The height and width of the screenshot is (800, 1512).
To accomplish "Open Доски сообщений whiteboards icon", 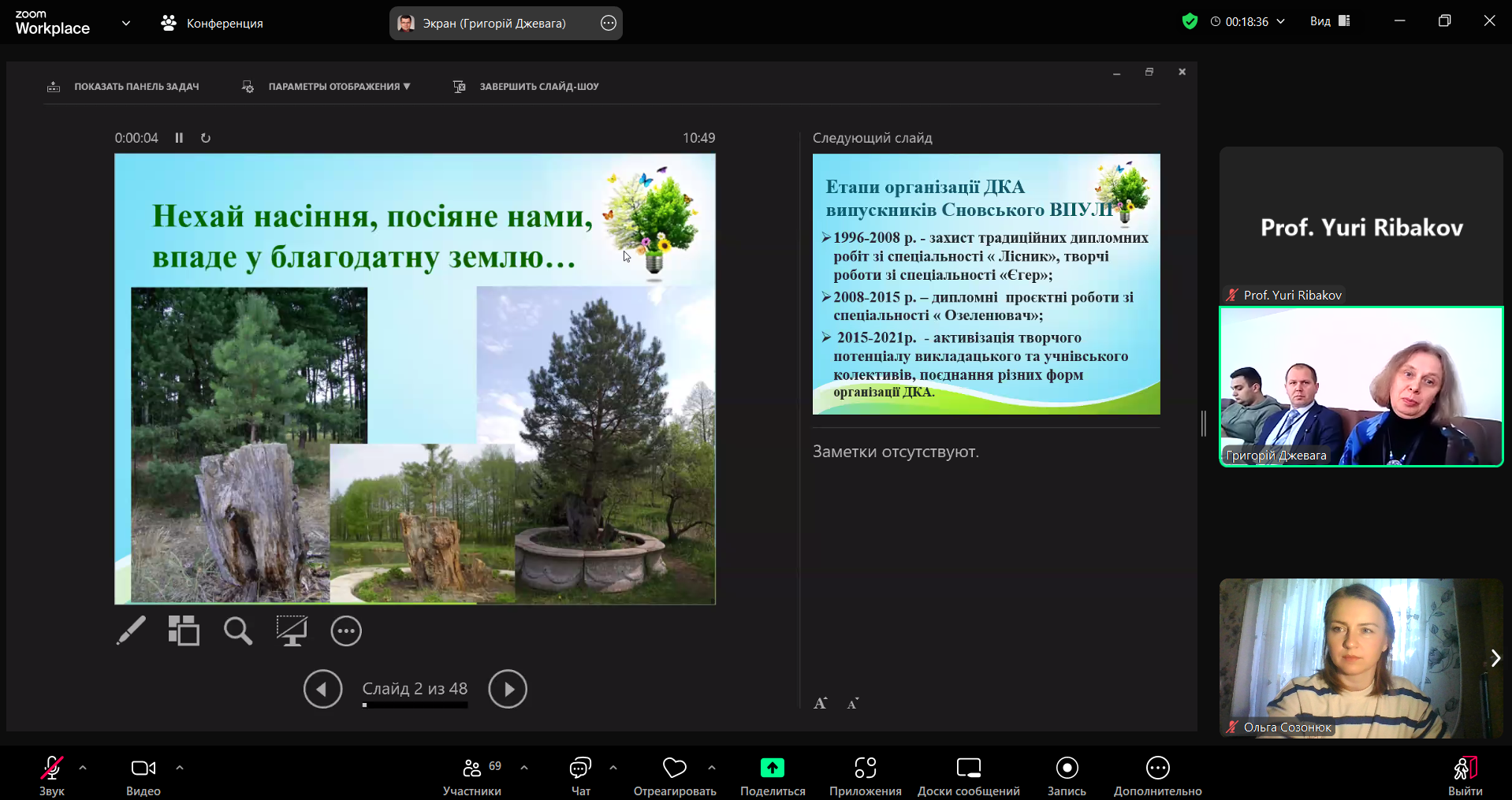I will 969,768.
